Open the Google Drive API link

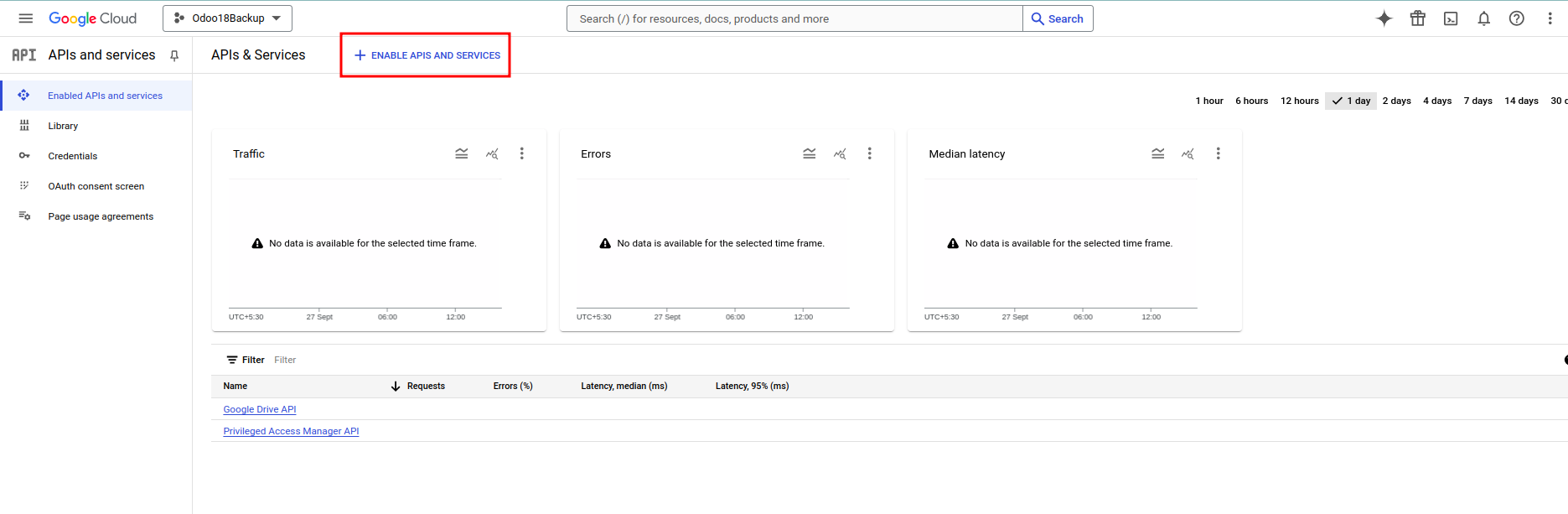tap(260, 409)
